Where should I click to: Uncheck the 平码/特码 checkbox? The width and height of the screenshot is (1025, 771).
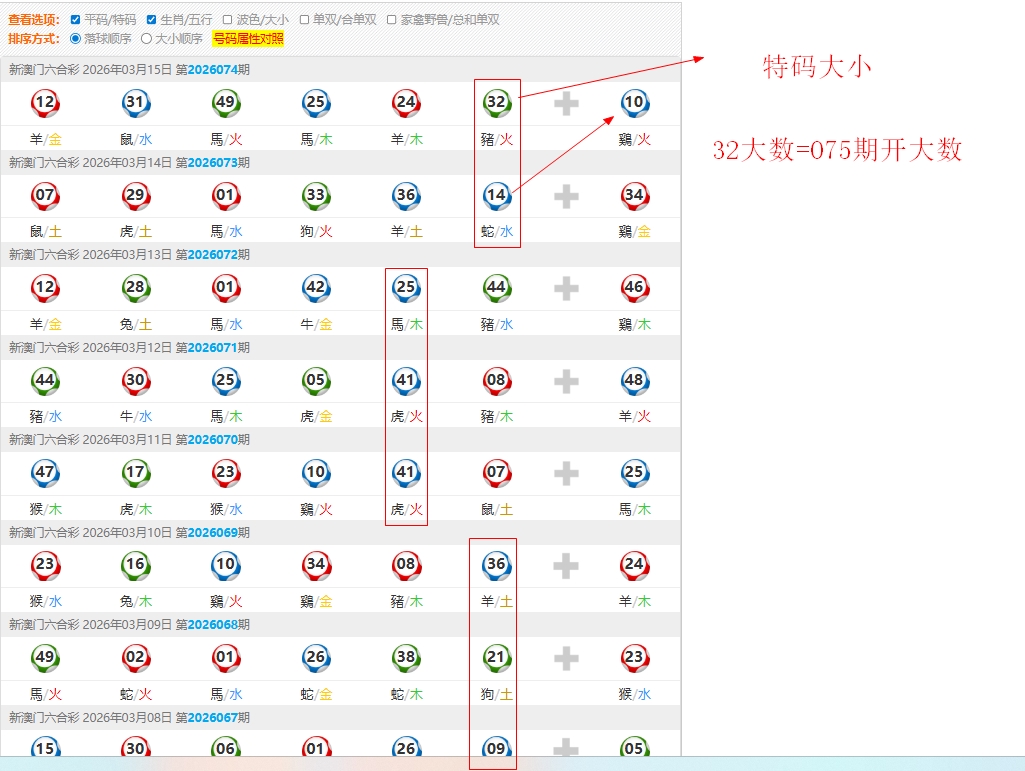[x=76, y=19]
